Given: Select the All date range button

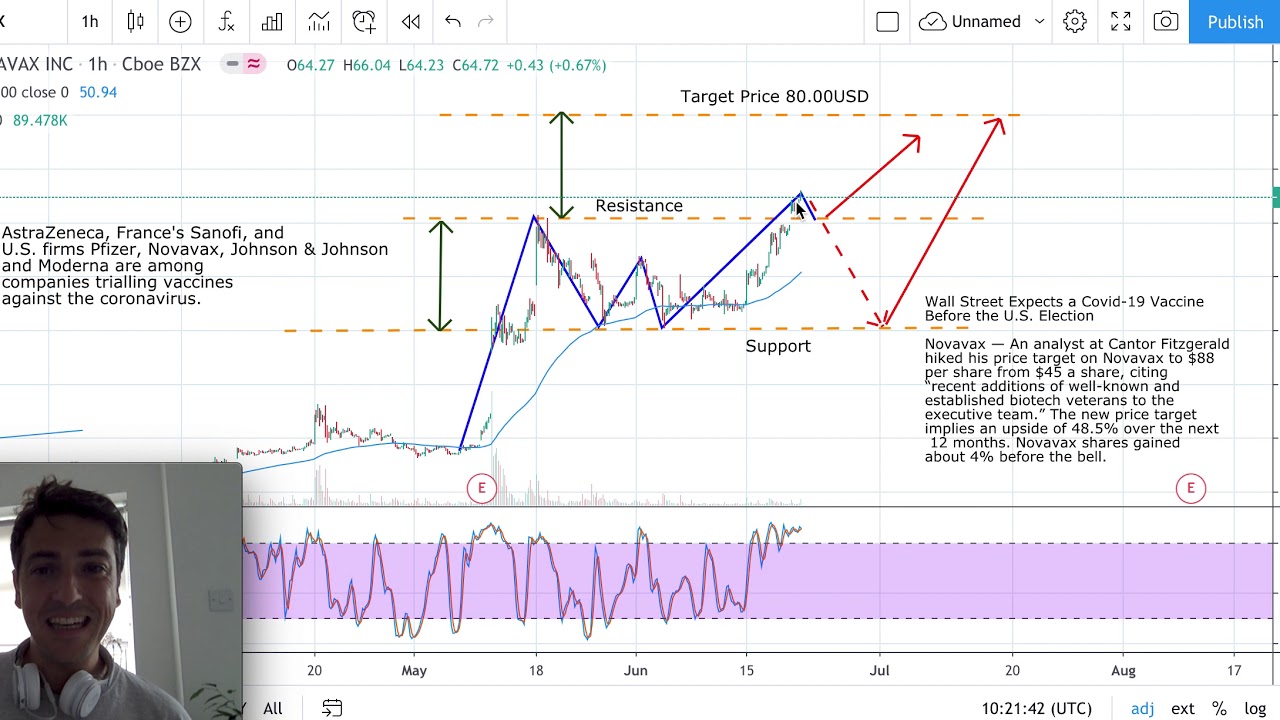Looking at the screenshot, I should pos(272,708).
